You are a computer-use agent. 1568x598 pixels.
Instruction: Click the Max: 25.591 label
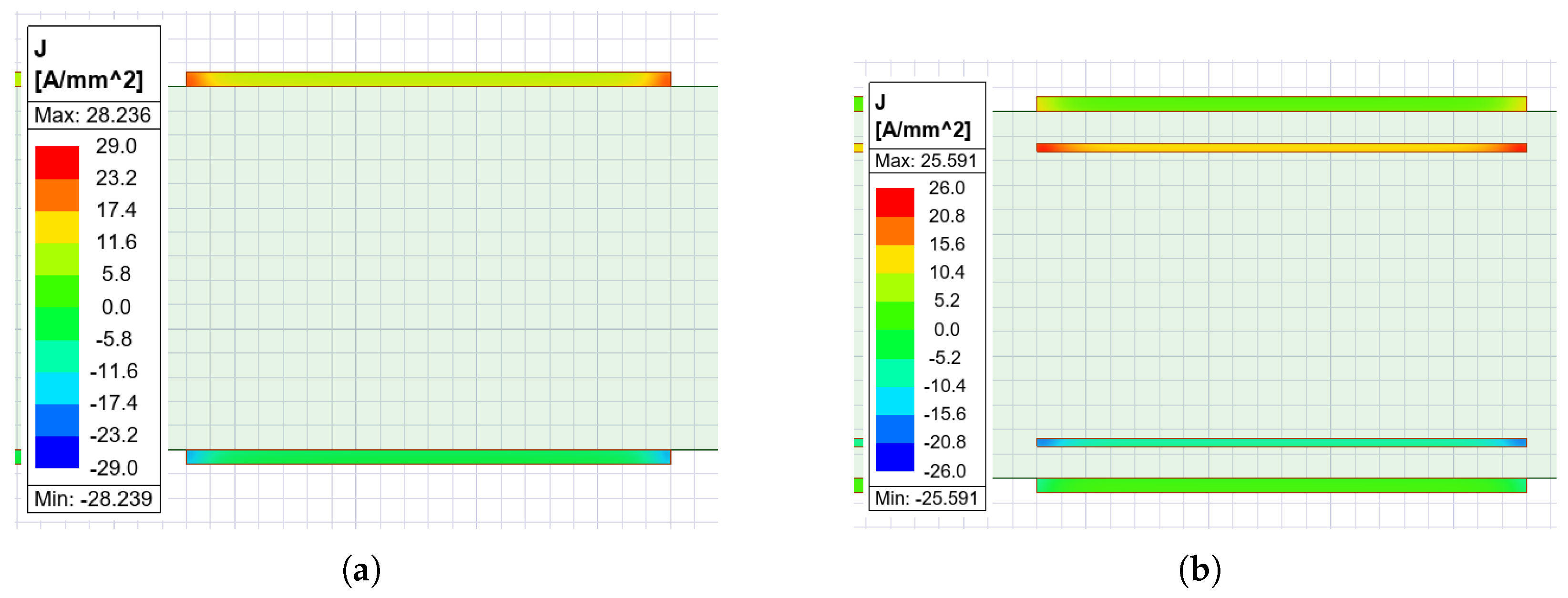click(925, 161)
